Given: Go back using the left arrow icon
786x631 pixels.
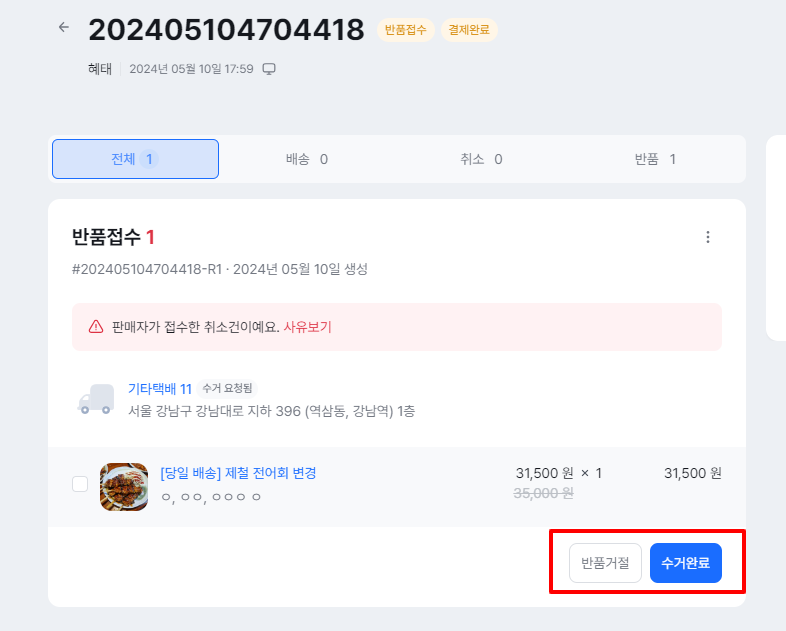Looking at the screenshot, I should pyautogui.click(x=64, y=27).
